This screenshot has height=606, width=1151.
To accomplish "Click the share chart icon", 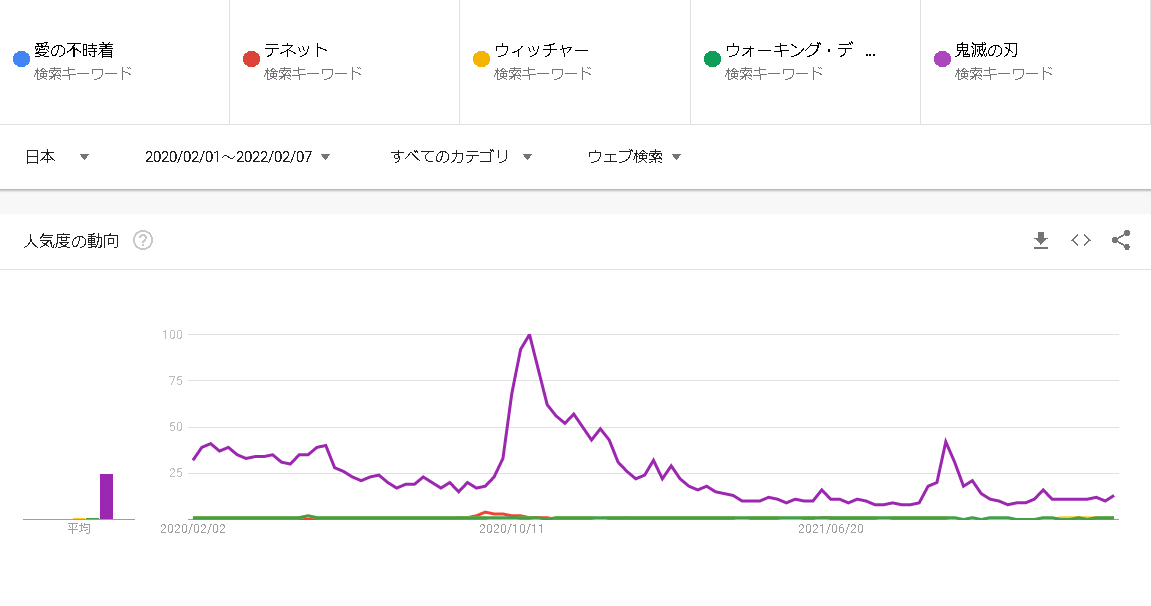I will click(x=1121, y=240).
